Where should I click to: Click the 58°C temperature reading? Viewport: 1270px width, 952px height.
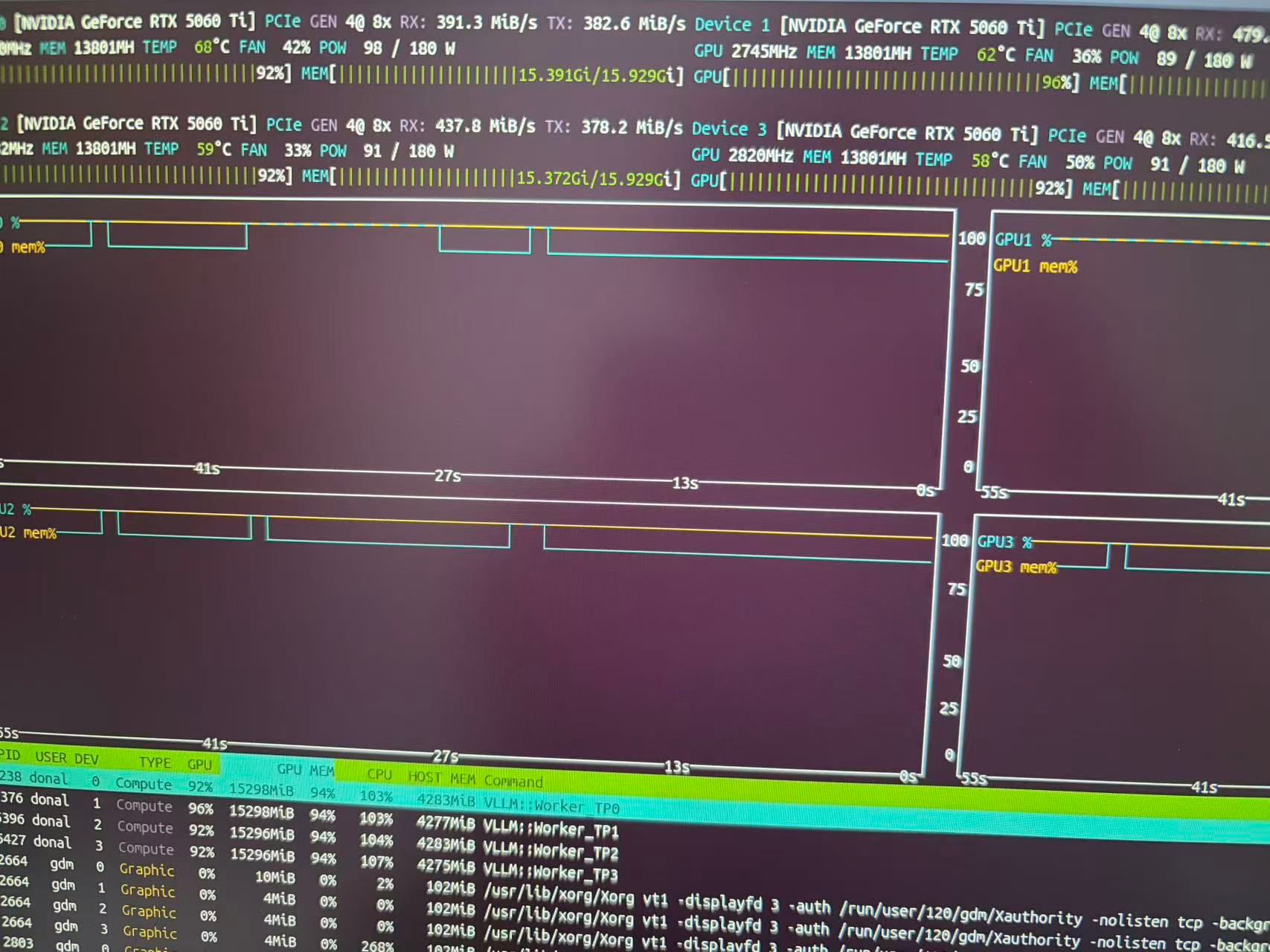[x=991, y=161]
